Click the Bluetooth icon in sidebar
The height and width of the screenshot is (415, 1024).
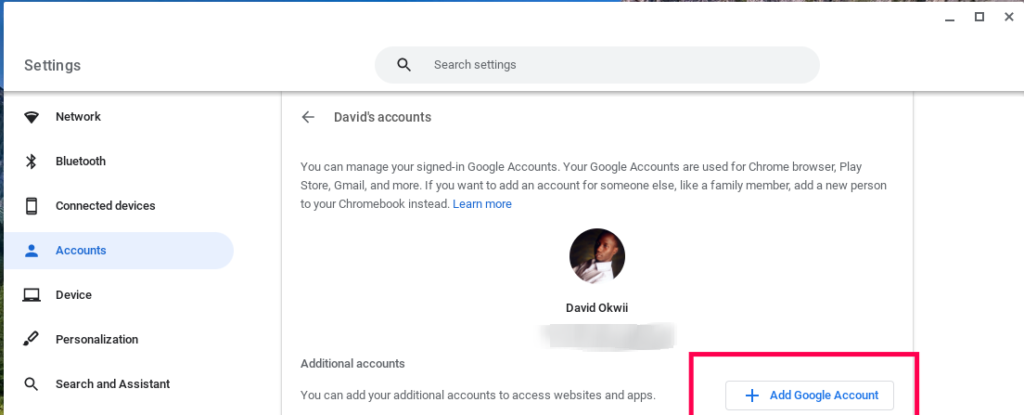pyautogui.click(x=31, y=161)
